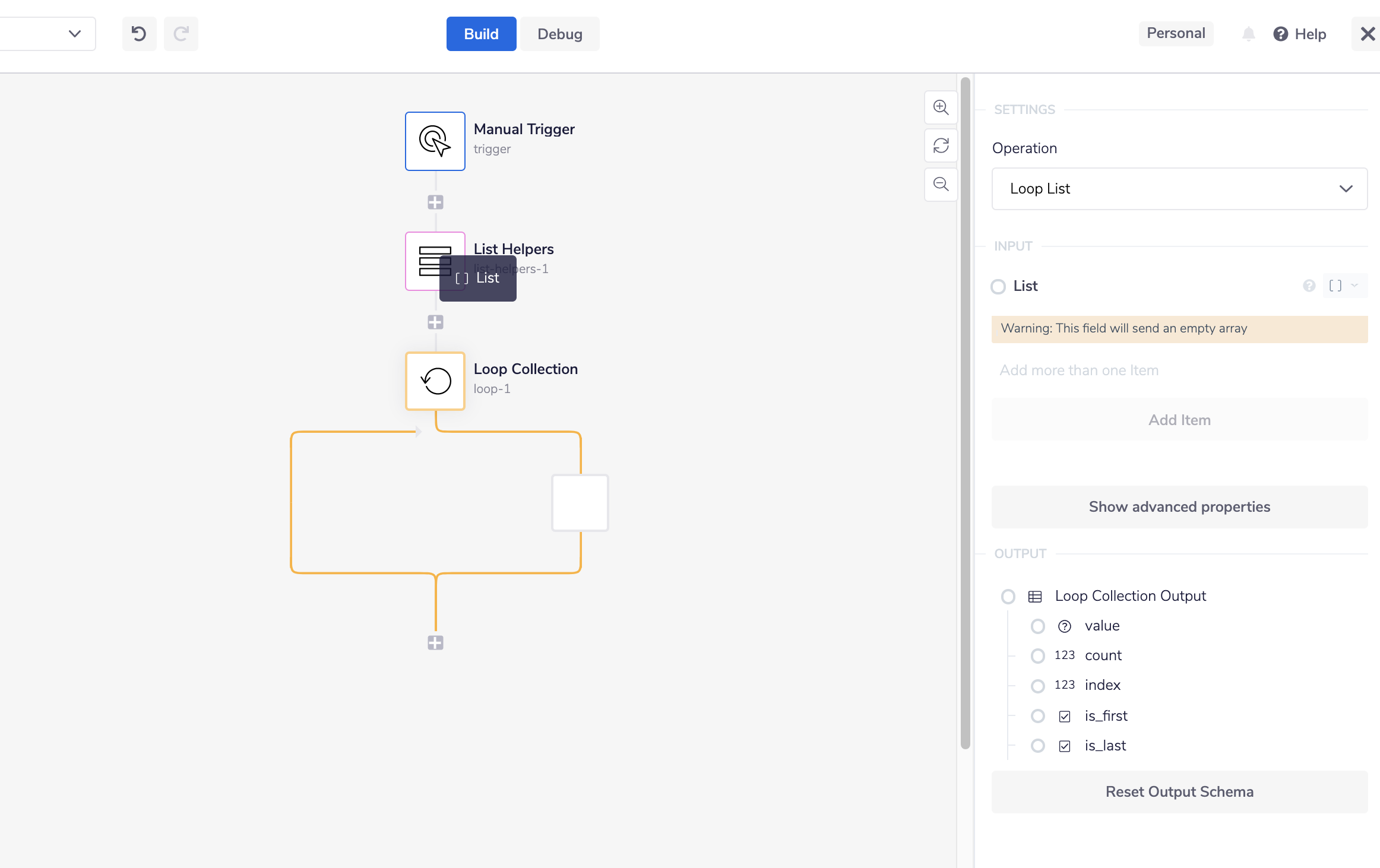
Task: Select the List input connector circle
Action: click(998, 287)
